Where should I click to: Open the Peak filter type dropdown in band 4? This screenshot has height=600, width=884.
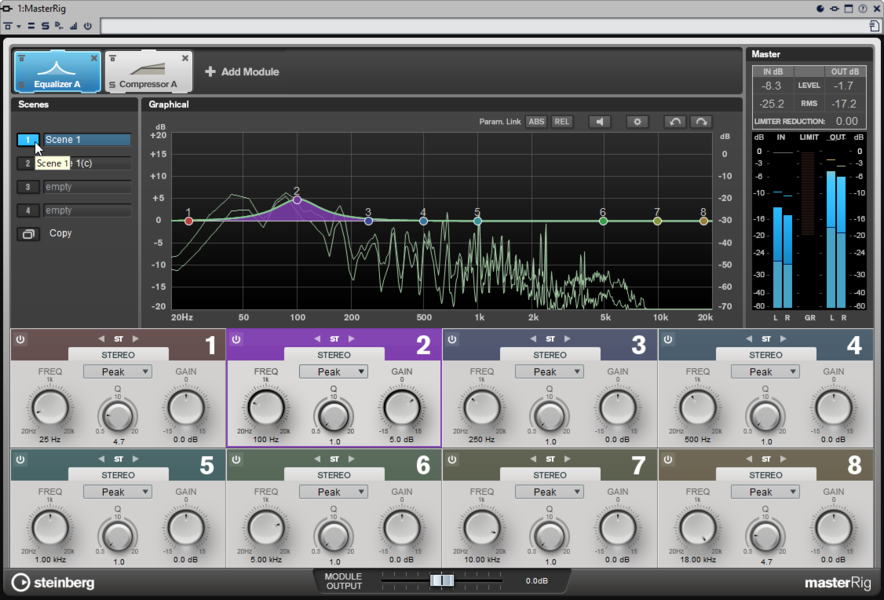click(765, 372)
